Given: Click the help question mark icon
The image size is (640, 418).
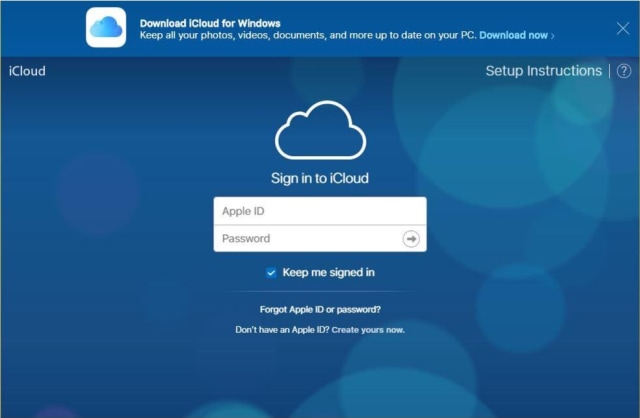Looking at the screenshot, I should [x=624, y=71].
